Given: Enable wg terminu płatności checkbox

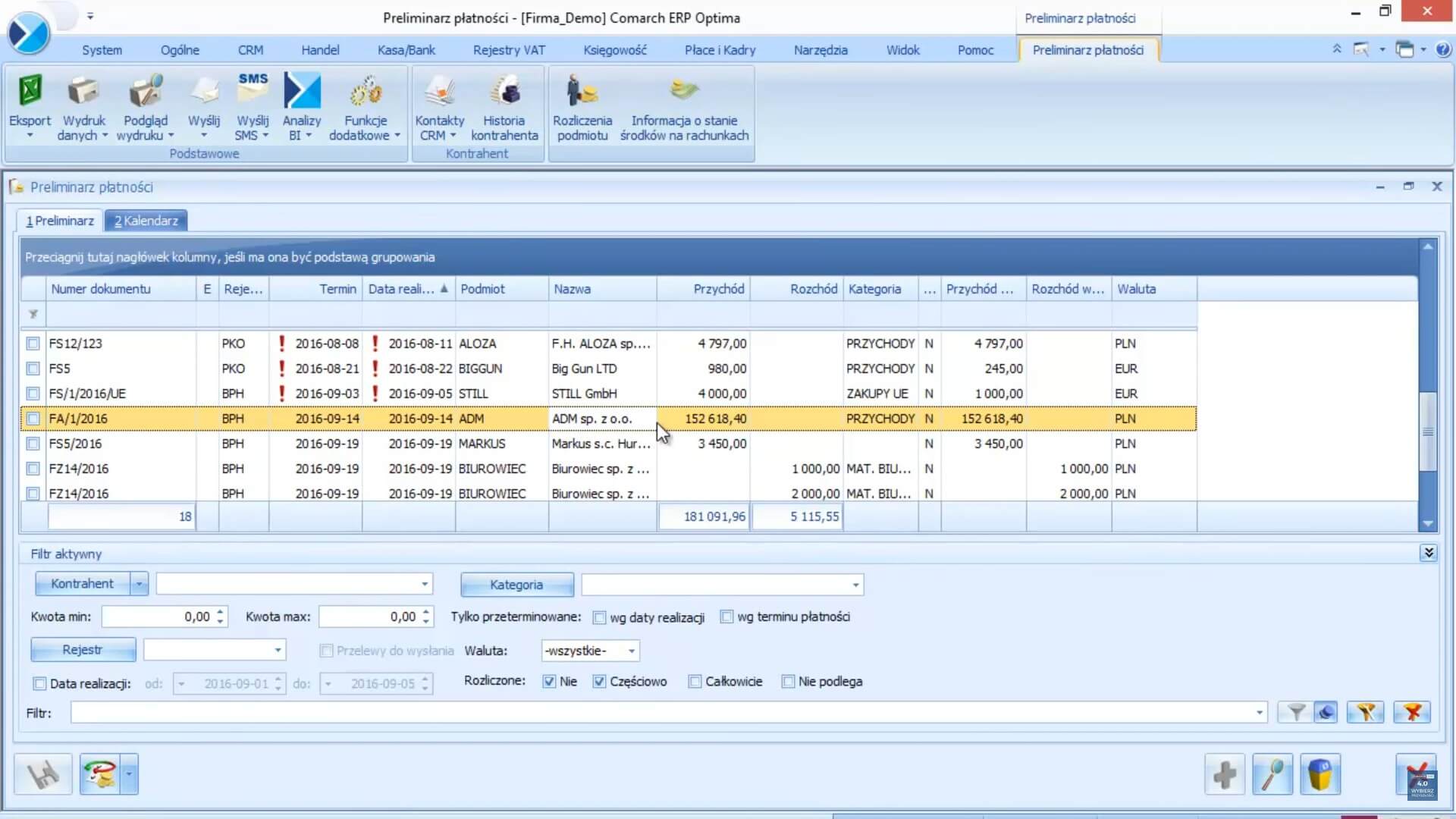Looking at the screenshot, I should pos(727,617).
